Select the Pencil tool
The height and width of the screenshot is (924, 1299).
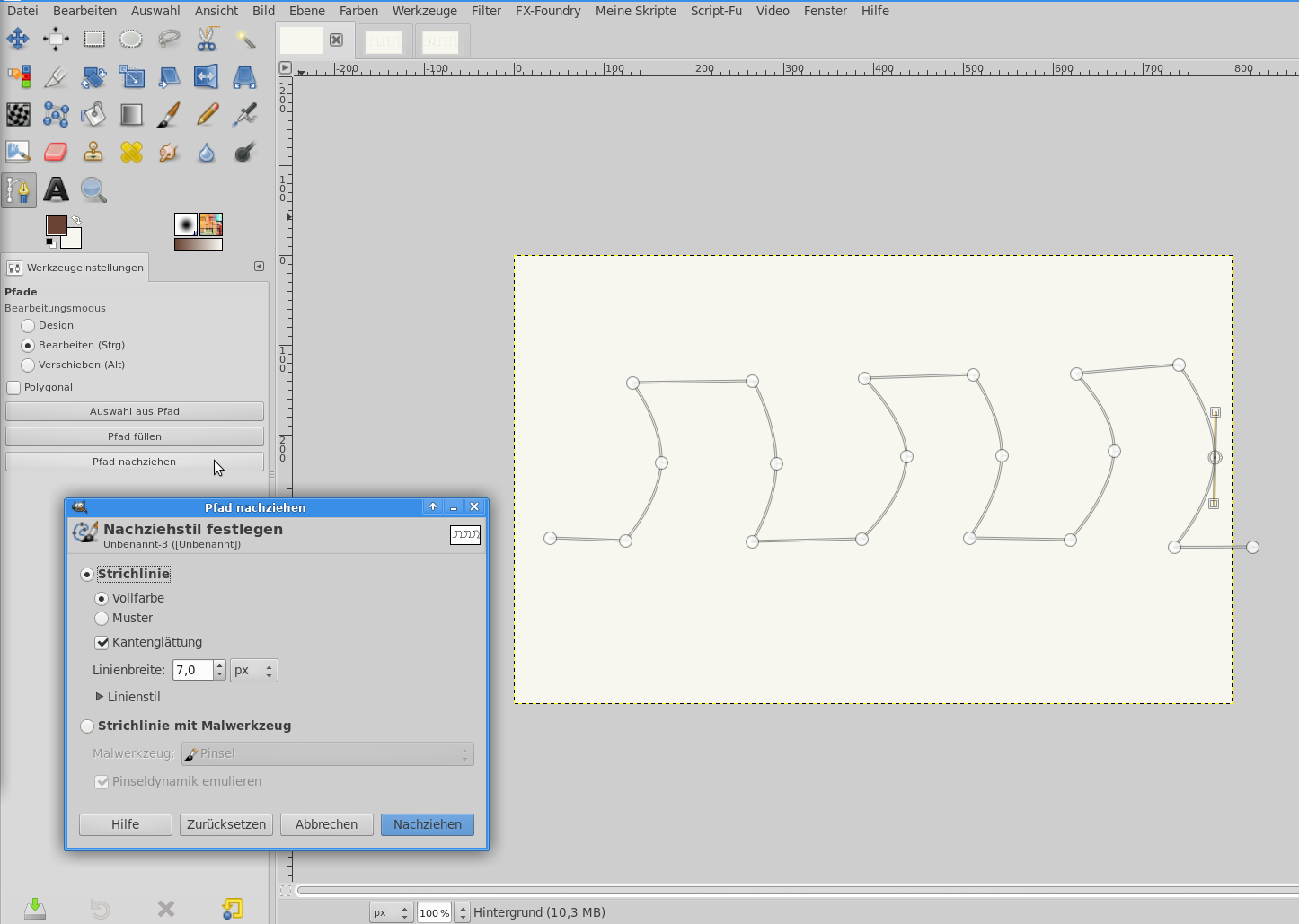click(x=207, y=114)
